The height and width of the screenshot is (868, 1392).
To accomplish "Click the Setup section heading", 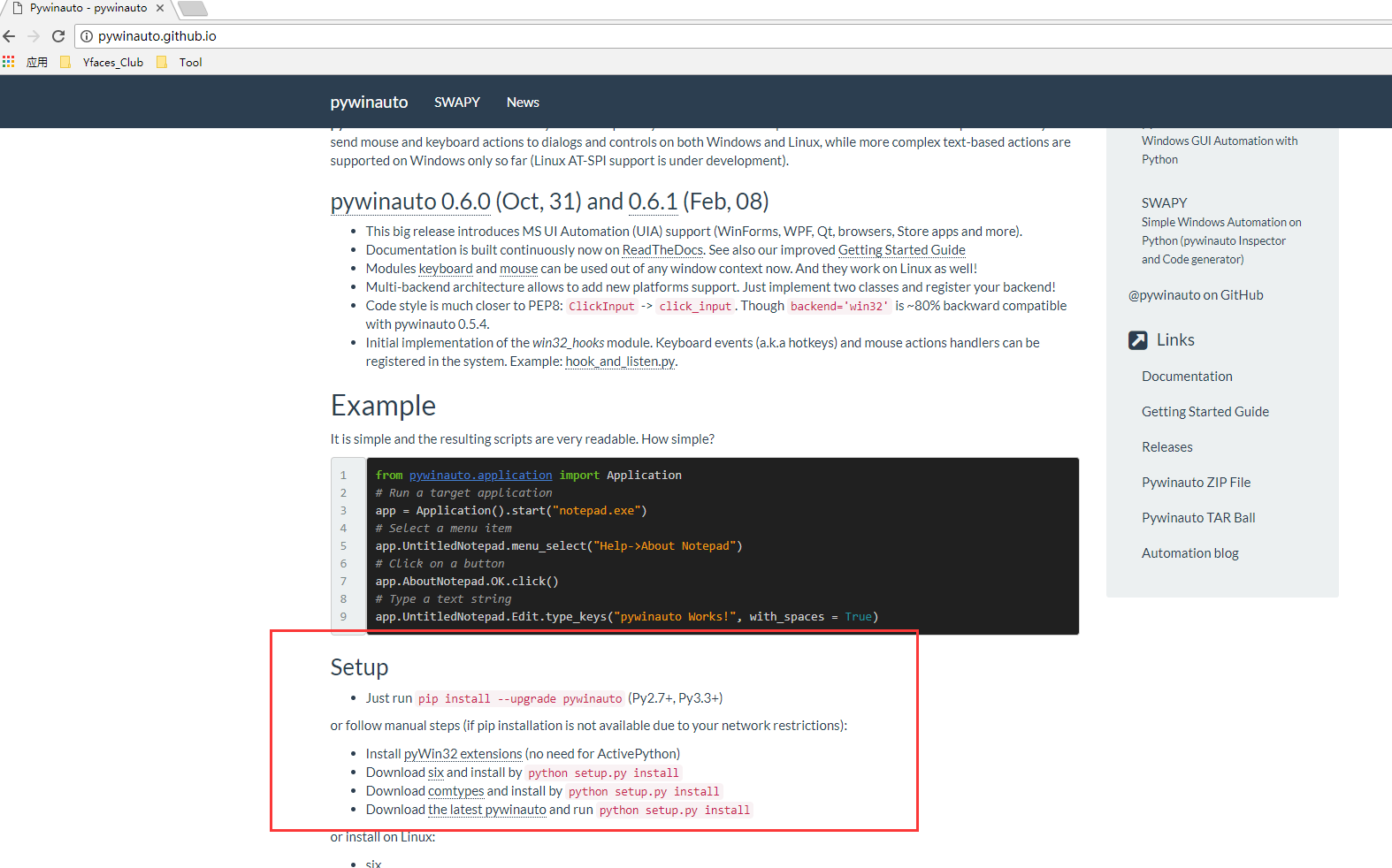I will [359, 667].
